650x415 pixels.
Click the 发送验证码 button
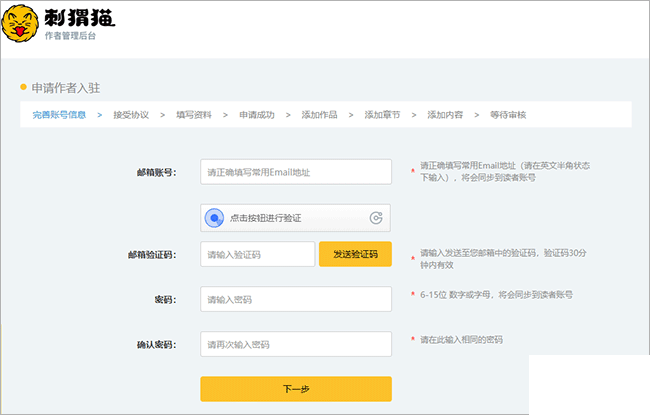[355, 254]
